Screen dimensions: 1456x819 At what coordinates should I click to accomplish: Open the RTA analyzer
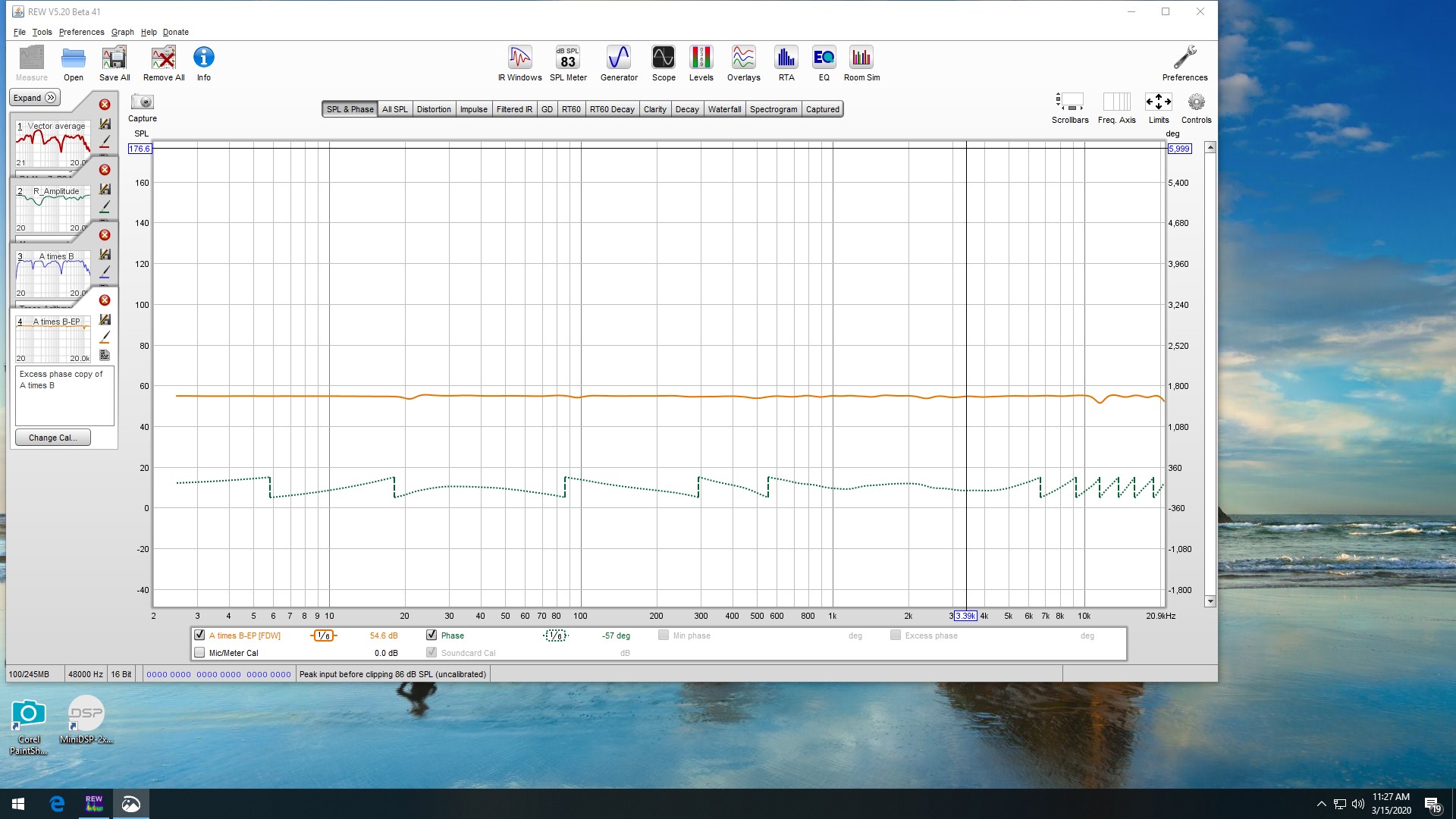coord(786,64)
